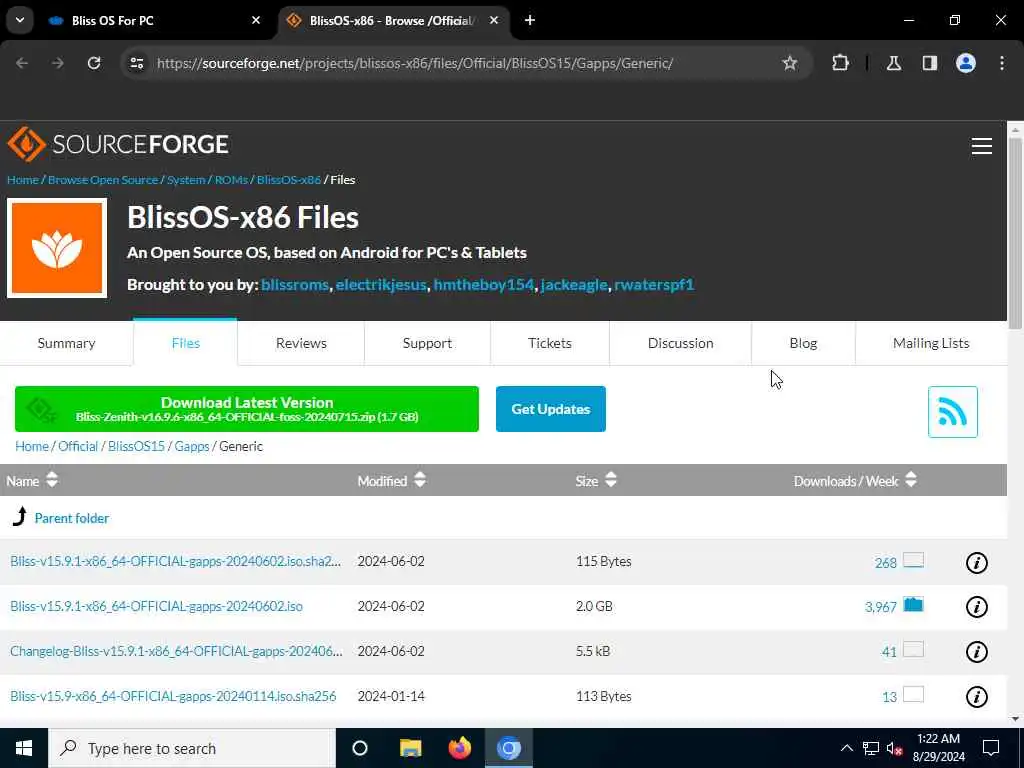Screen dimensions: 1024x768
Task: Open blissroms contributor profile
Action: point(295,285)
